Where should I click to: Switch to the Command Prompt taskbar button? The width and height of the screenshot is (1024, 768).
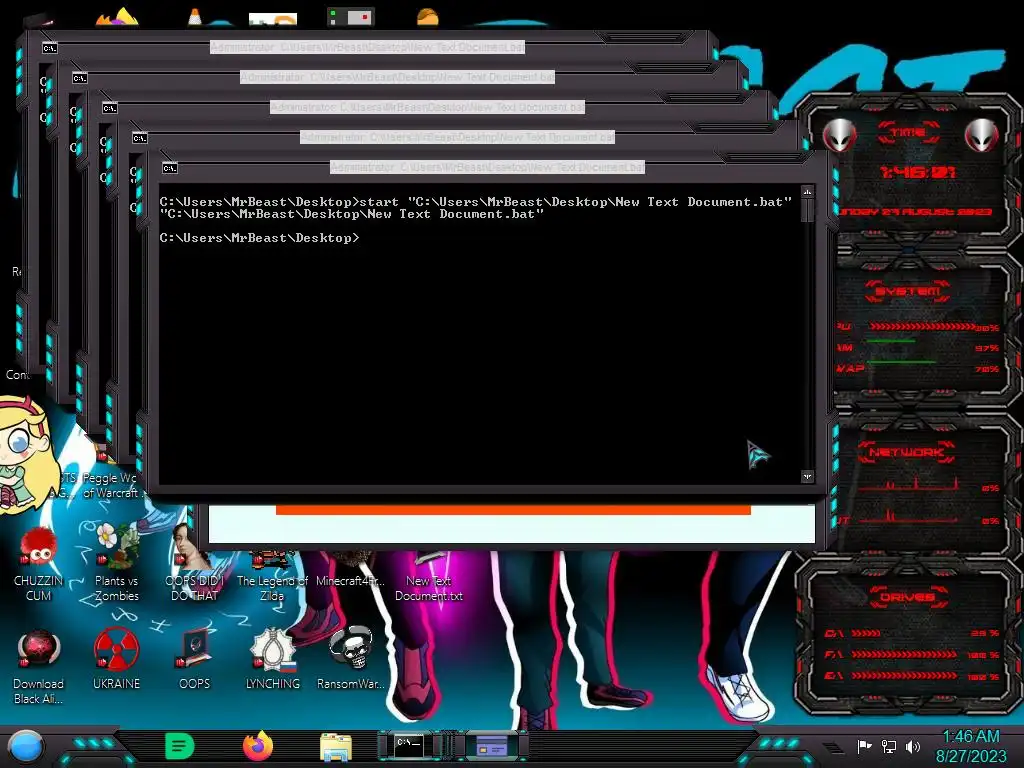tap(409, 746)
